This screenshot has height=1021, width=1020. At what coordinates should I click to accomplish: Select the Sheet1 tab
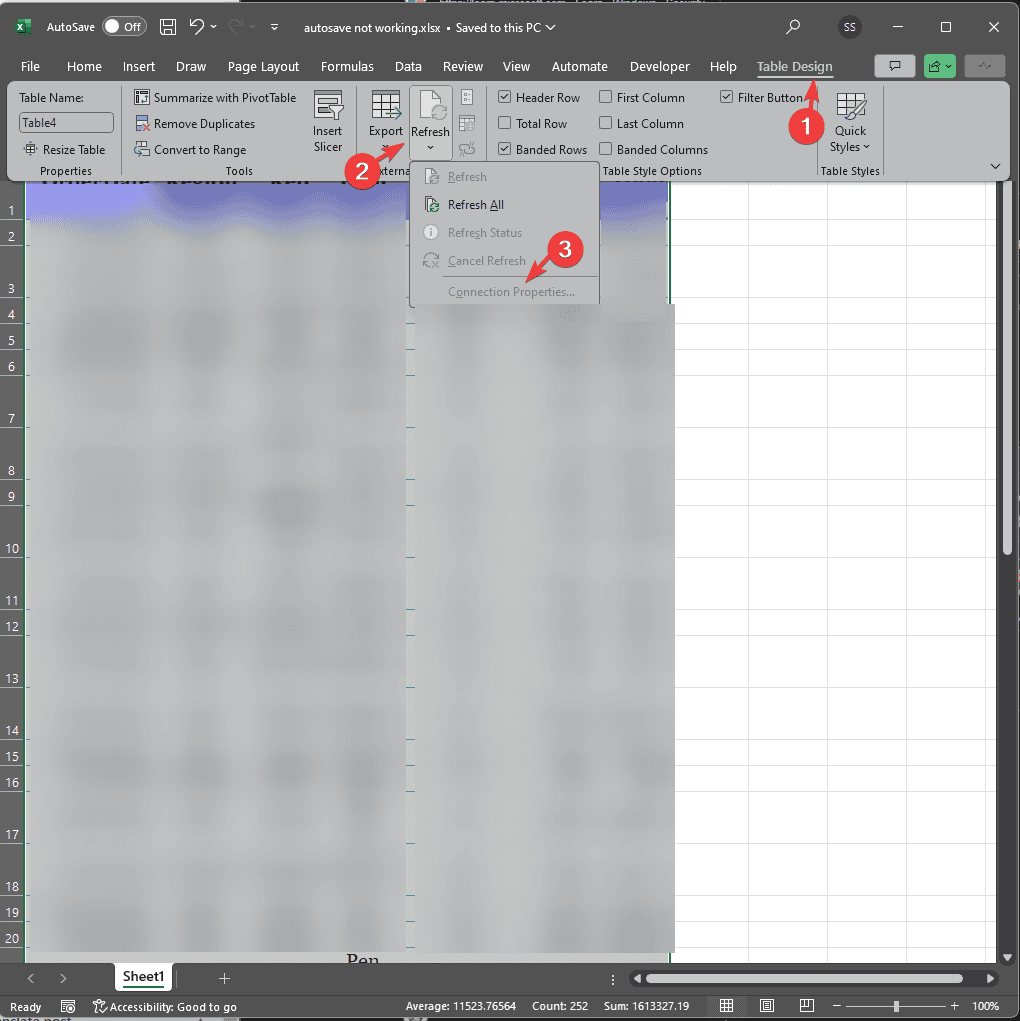click(143, 976)
